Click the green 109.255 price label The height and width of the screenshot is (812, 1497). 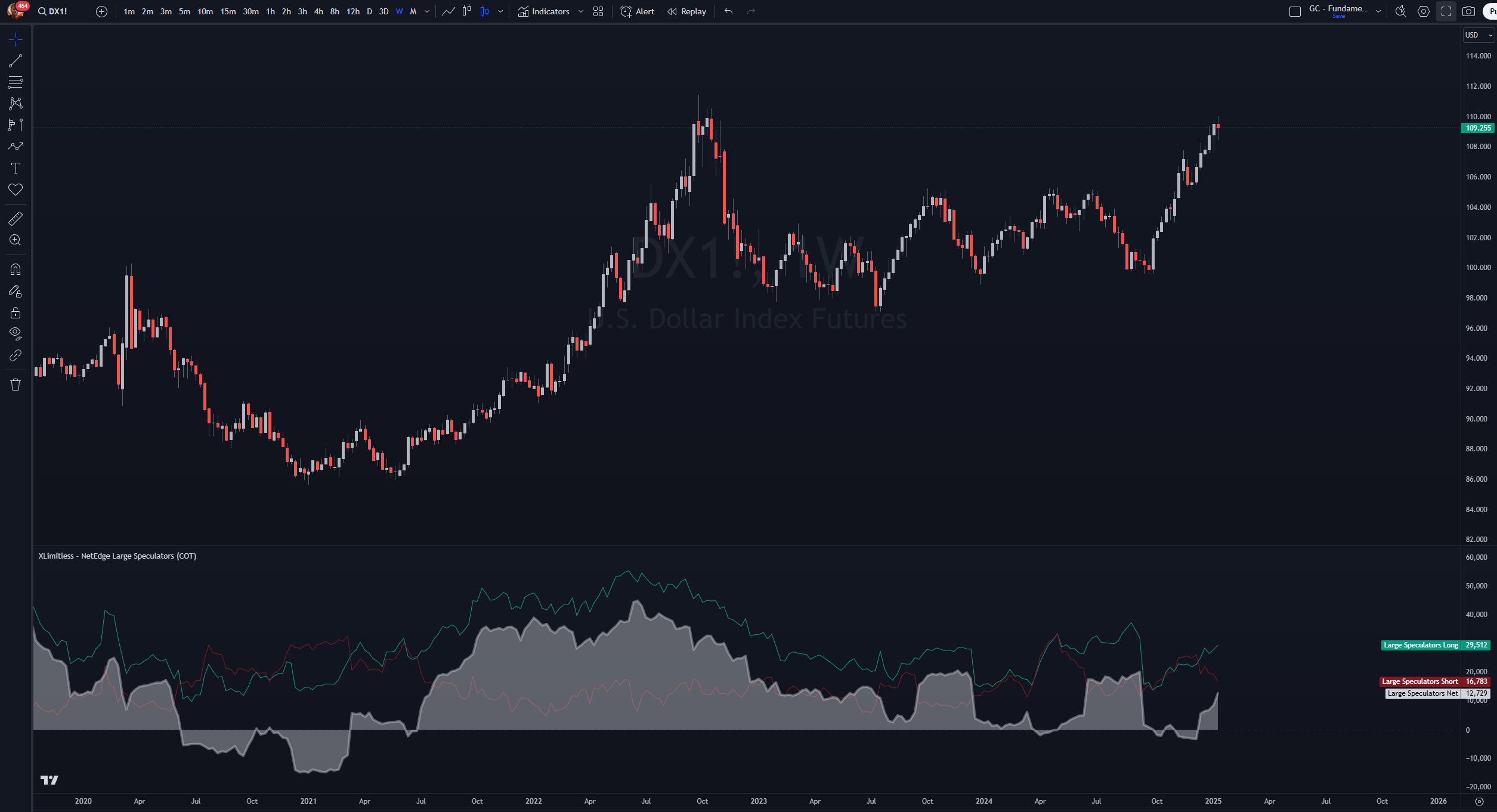(1478, 128)
